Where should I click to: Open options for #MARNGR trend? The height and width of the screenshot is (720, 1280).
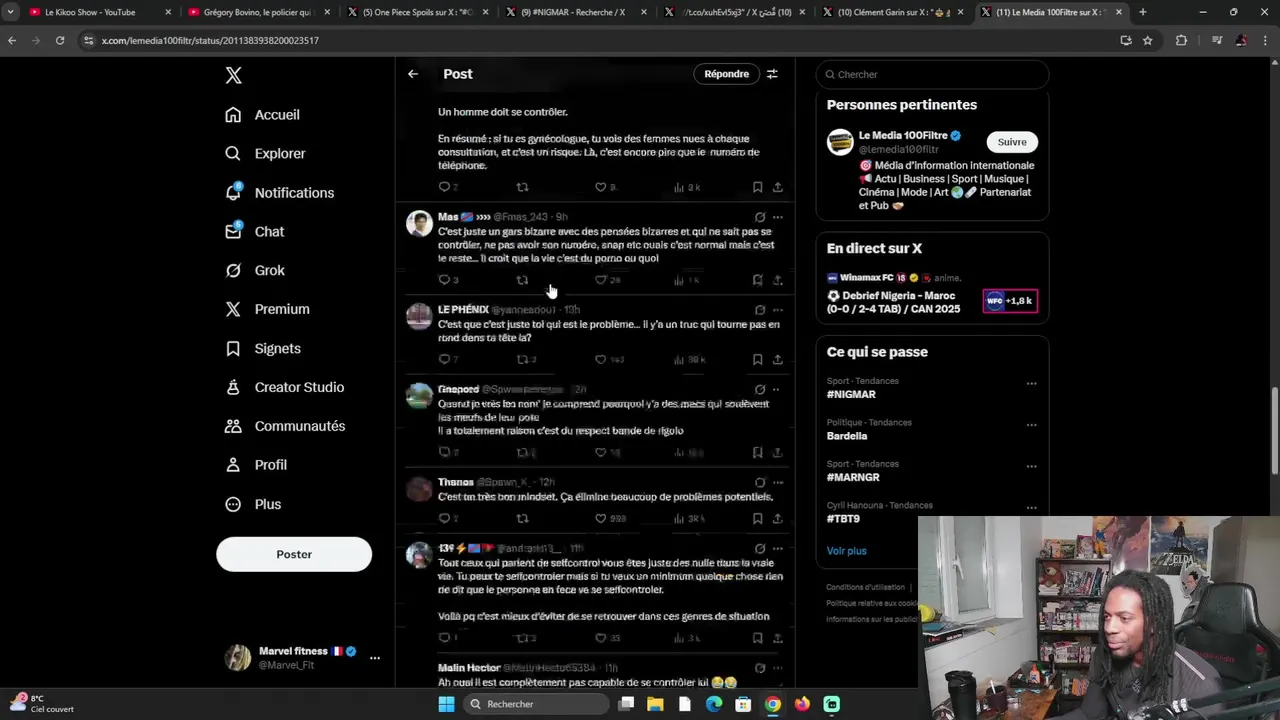point(1031,467)
